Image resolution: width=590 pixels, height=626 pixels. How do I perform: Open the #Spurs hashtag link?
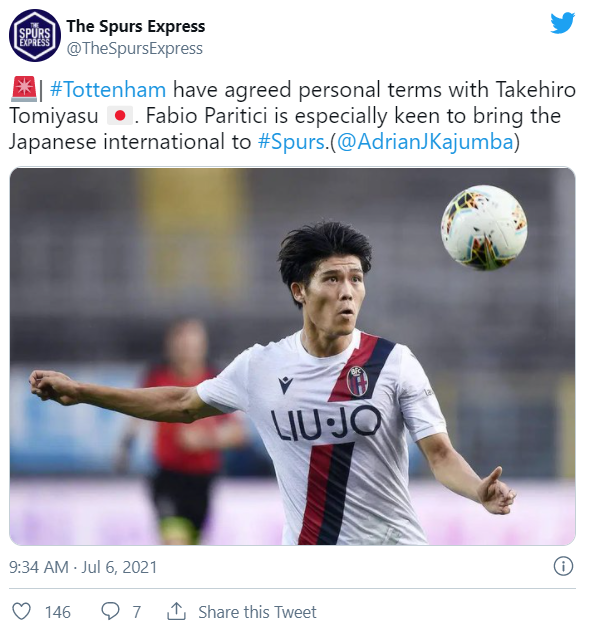[291, 142]
